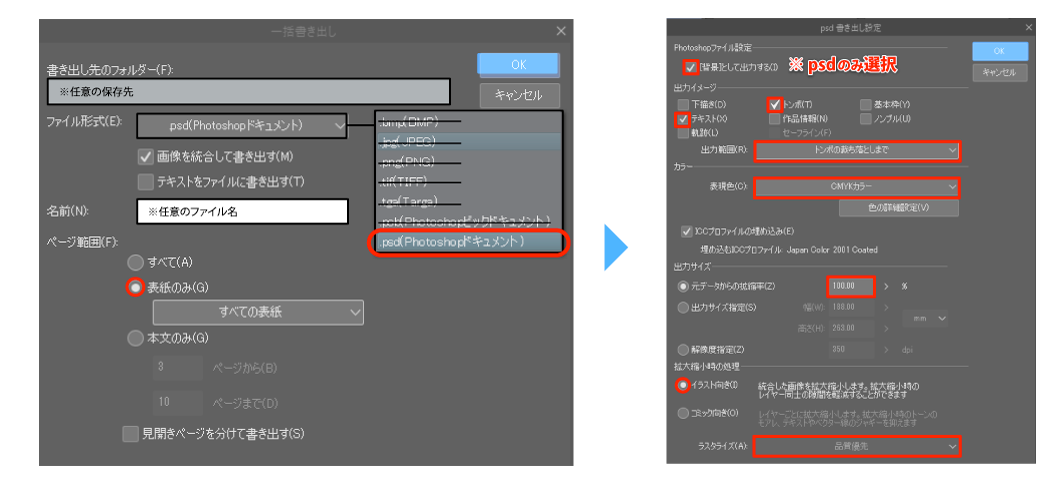Screen dimensions: 1050x486
Task: Click the 名前 file name field
Action: [x=242, y=212]
